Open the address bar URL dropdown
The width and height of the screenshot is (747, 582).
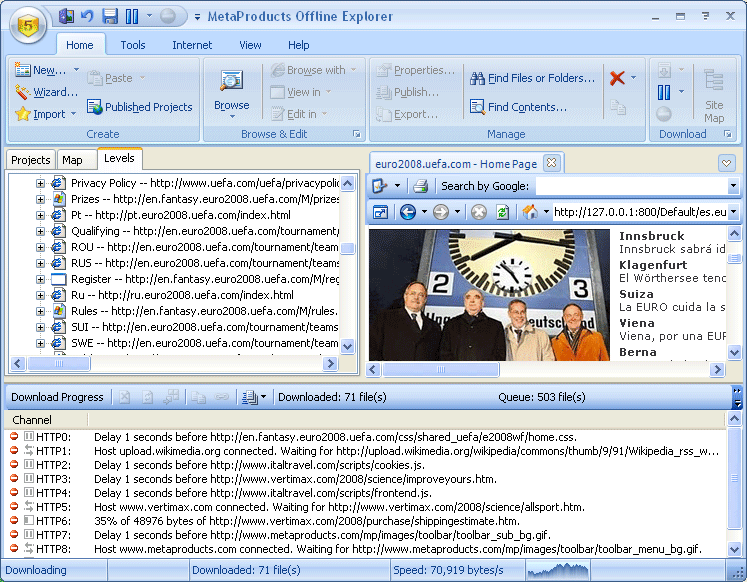click(x=733, y=212)
